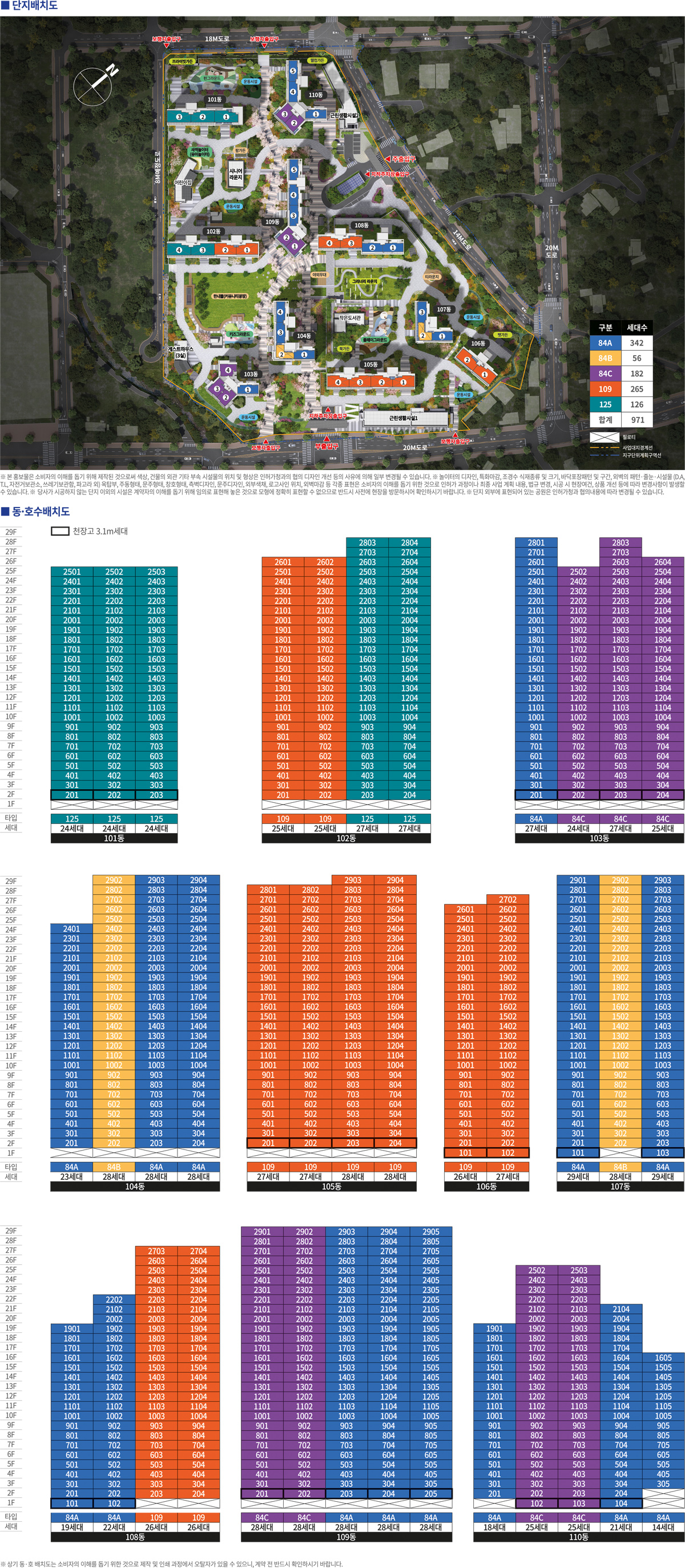Click the 부출입구 label on the map
Viewport: 685px width, 1568px height.
click(326, 446)
